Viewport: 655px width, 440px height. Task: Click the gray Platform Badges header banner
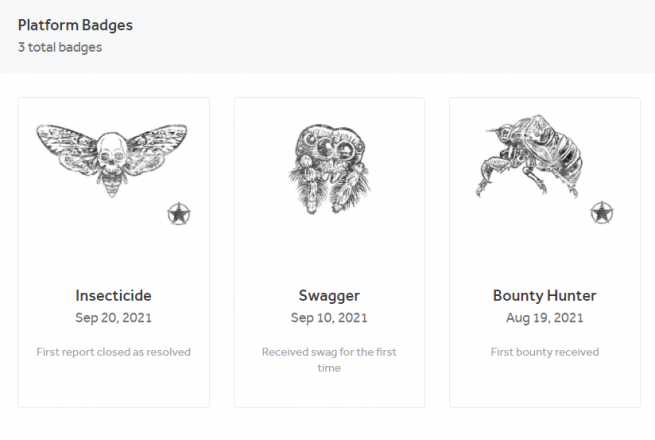point(400,36)
